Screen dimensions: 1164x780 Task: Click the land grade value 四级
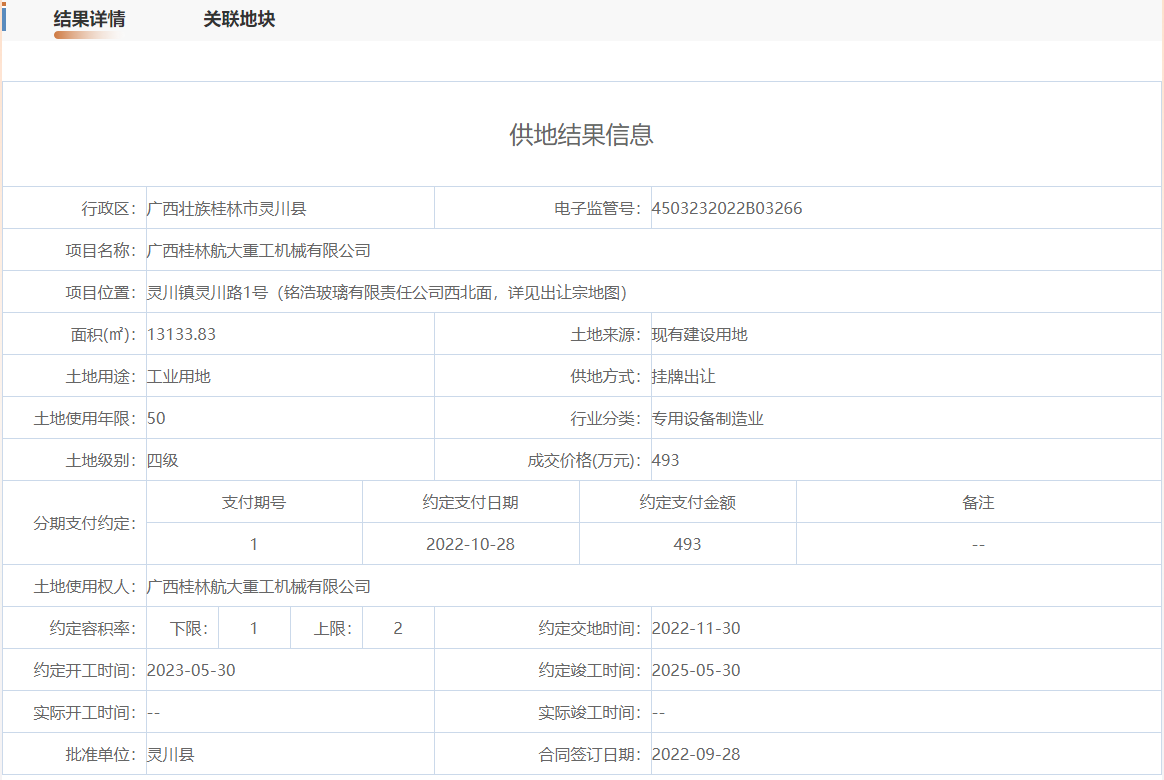point(163,461)
